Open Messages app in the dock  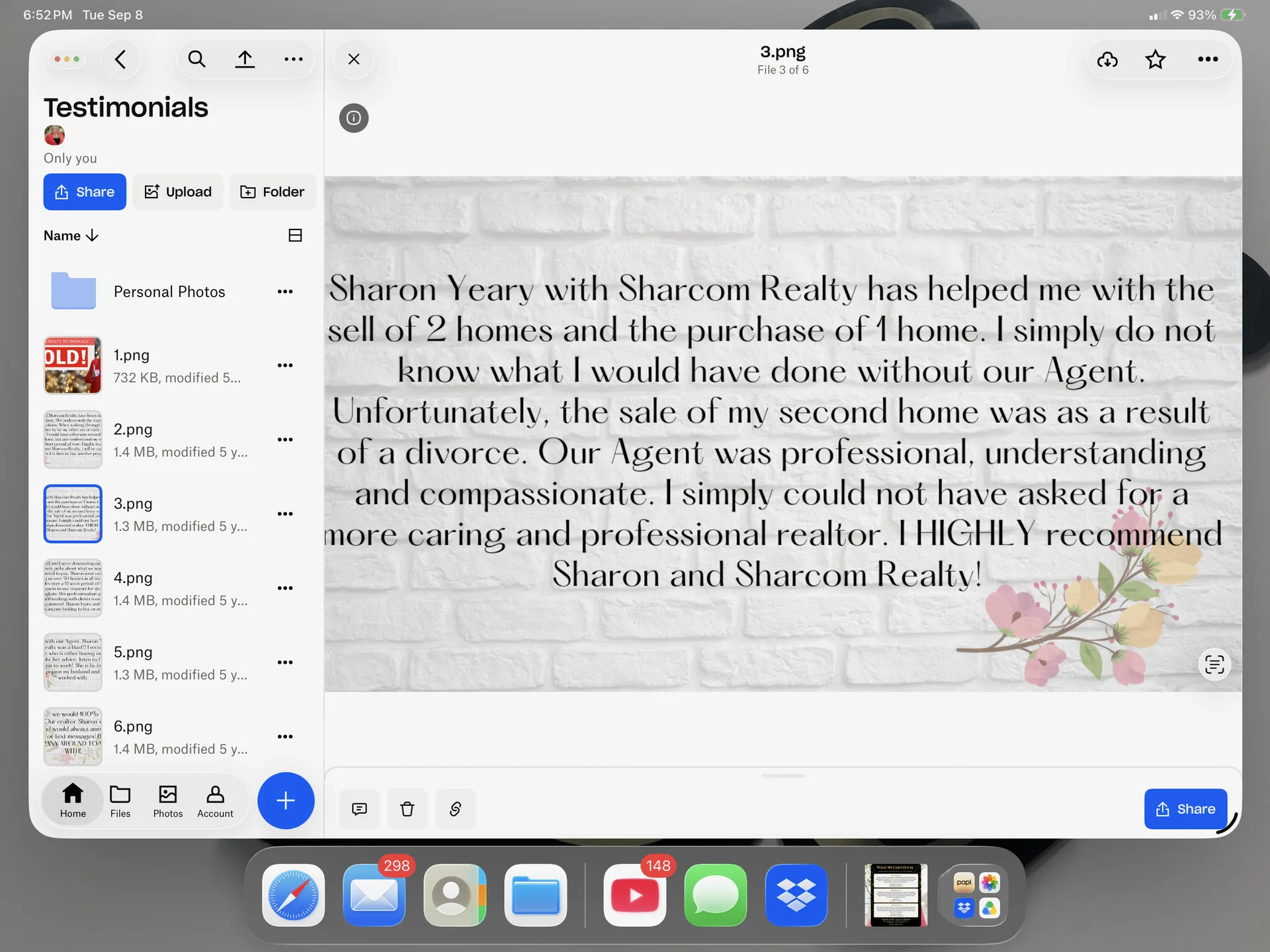(x=716, y=895)
